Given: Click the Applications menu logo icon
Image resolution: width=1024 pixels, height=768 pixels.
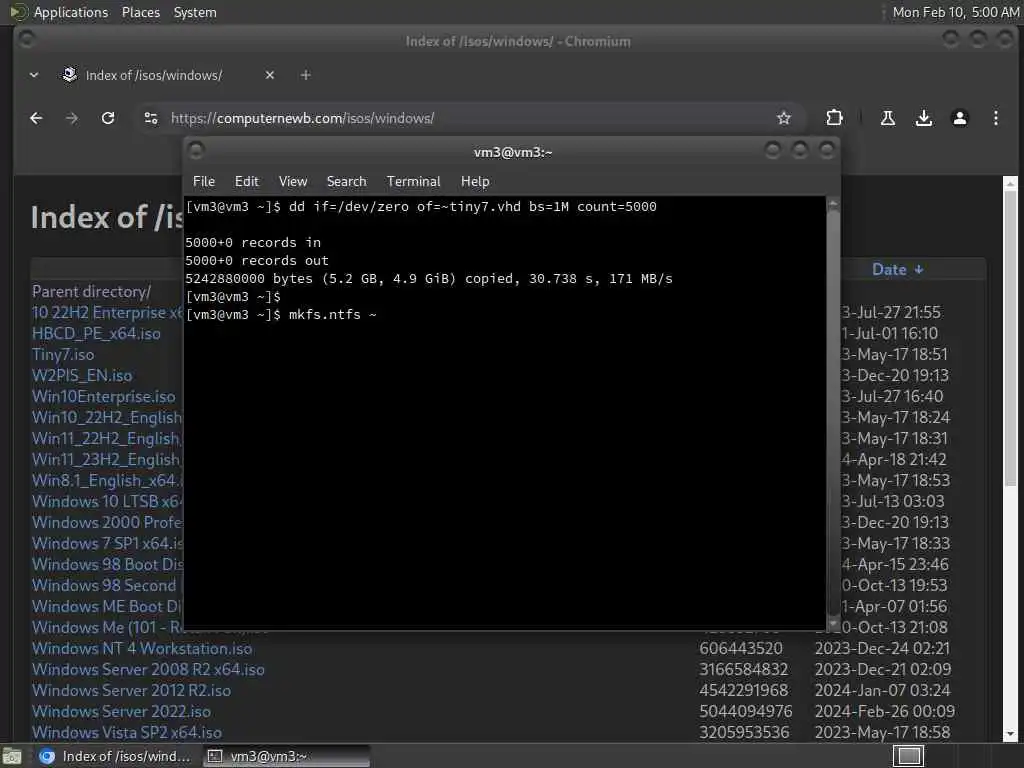Looking at the screenshot, I should coord(18,12).
